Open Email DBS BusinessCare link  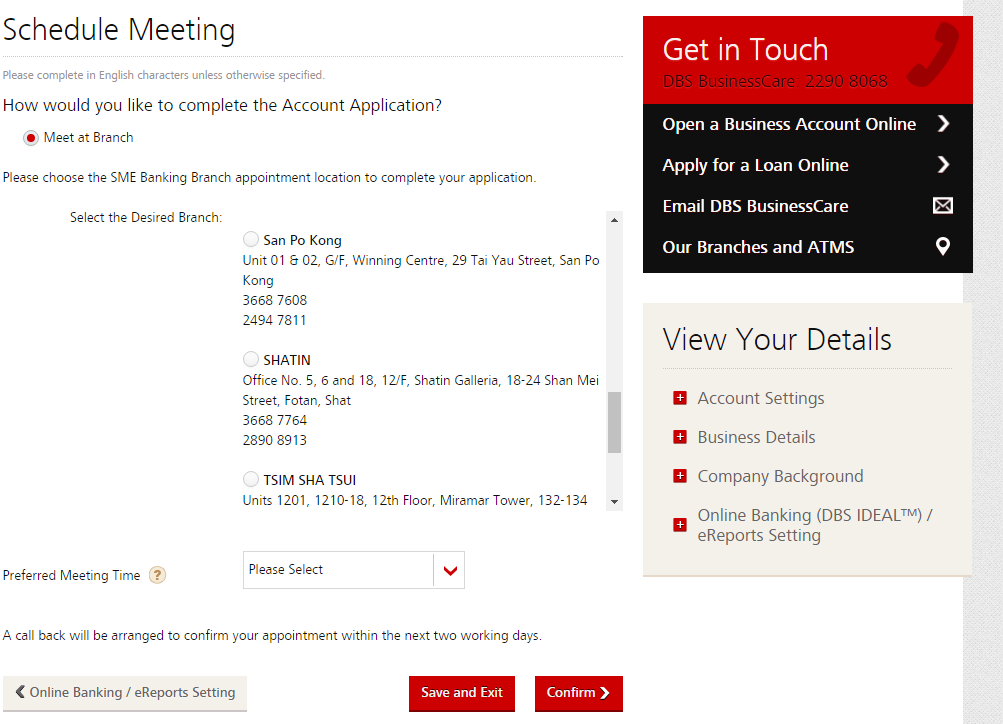pyautogui.click(x=755, y=206)
